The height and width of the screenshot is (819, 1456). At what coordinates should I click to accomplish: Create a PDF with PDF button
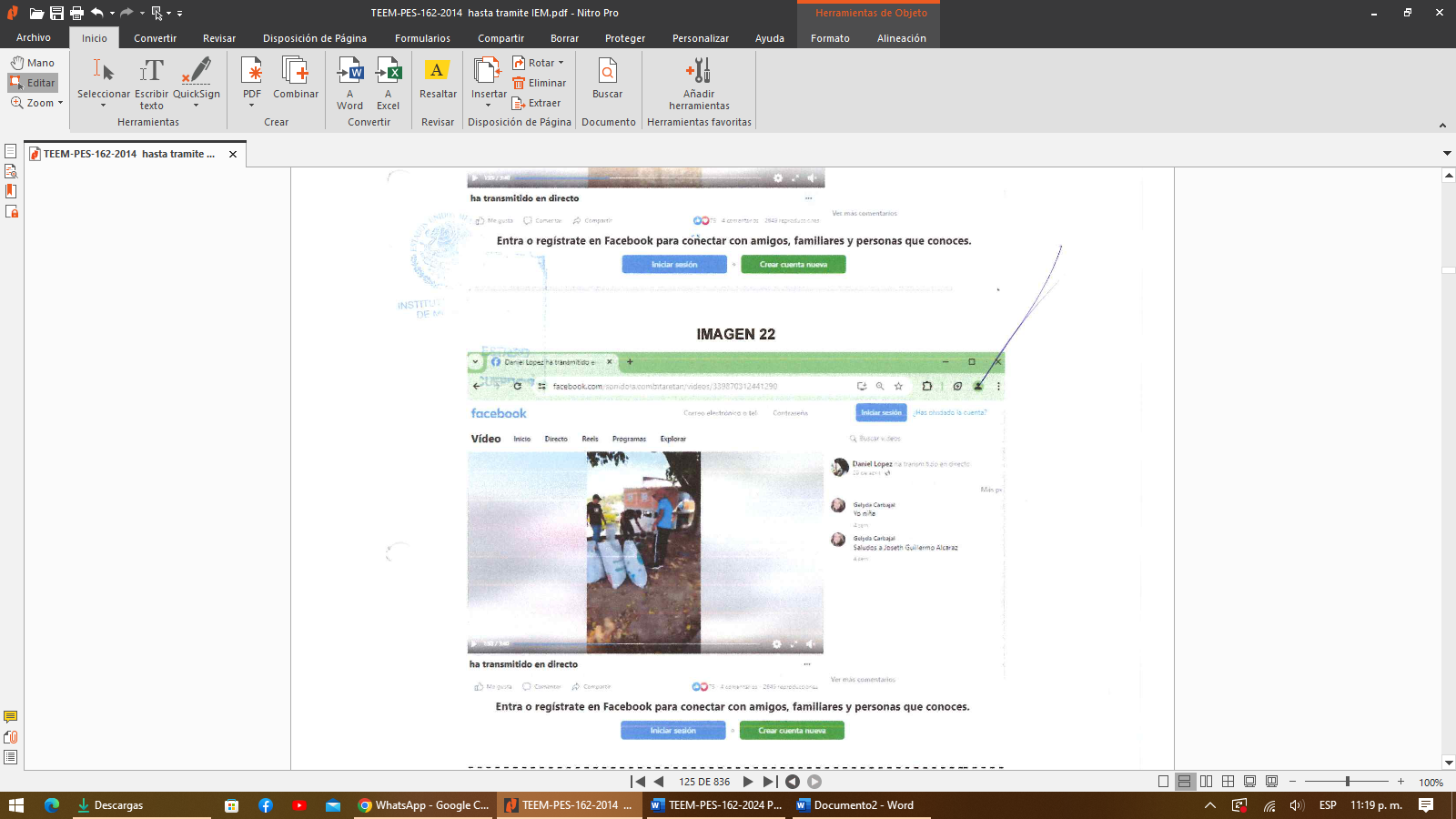tap(252, 82)
